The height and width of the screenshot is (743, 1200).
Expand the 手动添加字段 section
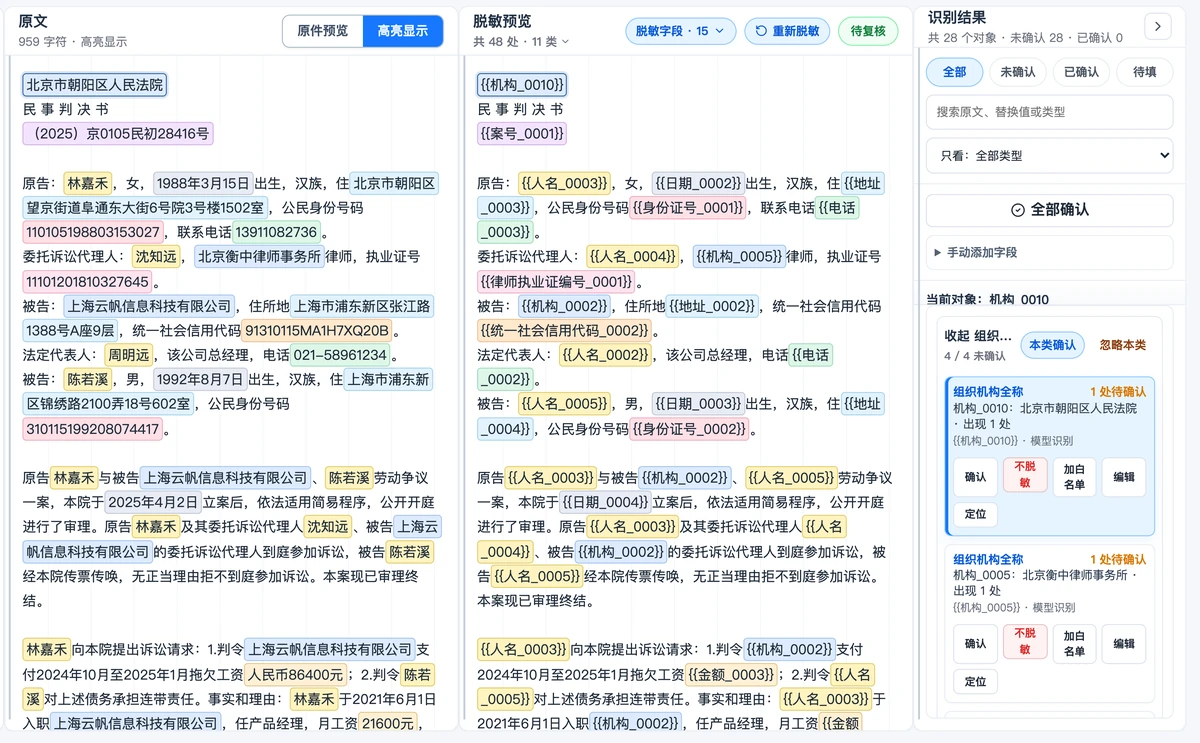click(x=1049, y=252)
